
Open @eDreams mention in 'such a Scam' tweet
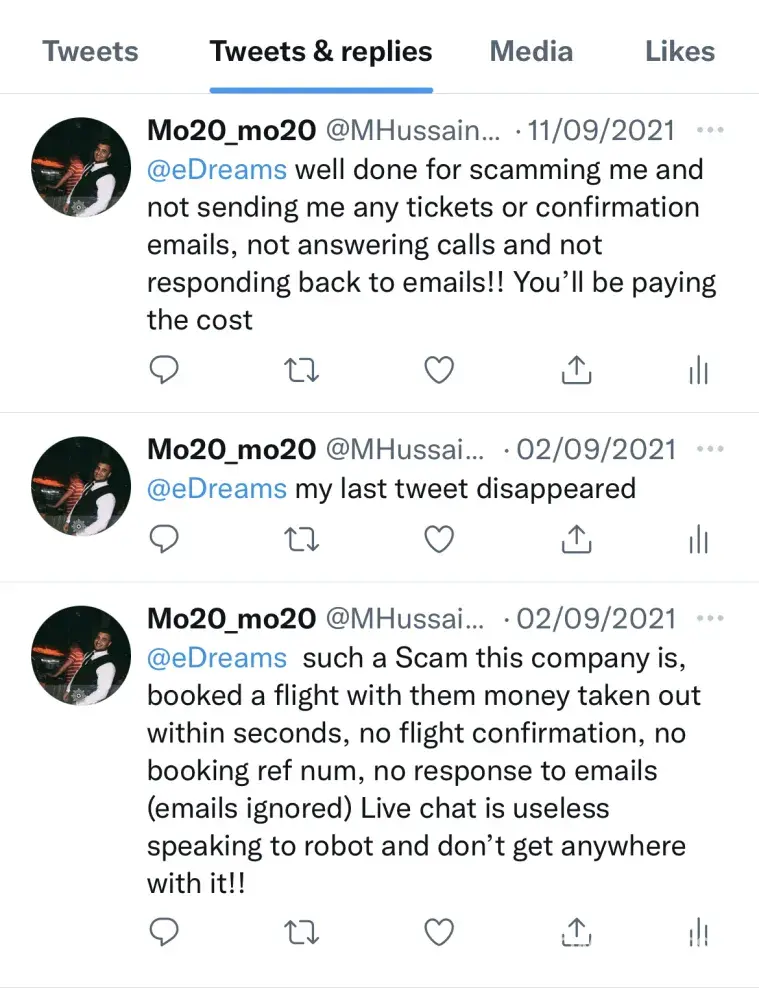click(x=217, y=658)
